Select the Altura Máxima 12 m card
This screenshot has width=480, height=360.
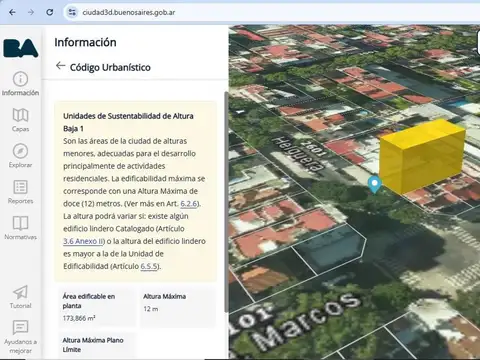[178, 308]
